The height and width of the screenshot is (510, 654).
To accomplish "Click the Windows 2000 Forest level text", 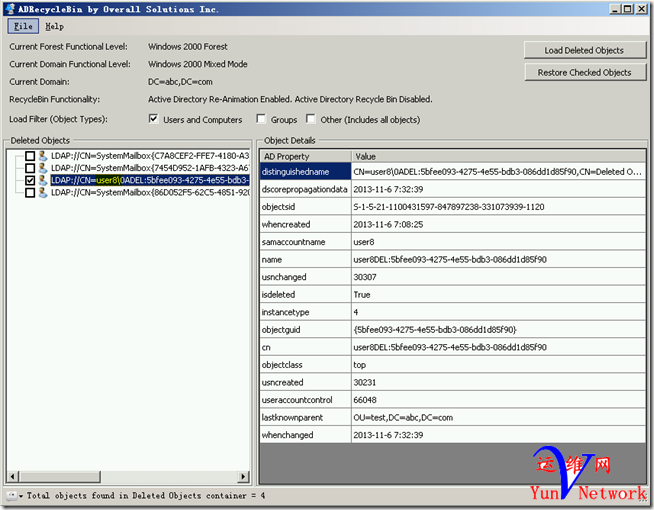I will click(x=188, y=46).
